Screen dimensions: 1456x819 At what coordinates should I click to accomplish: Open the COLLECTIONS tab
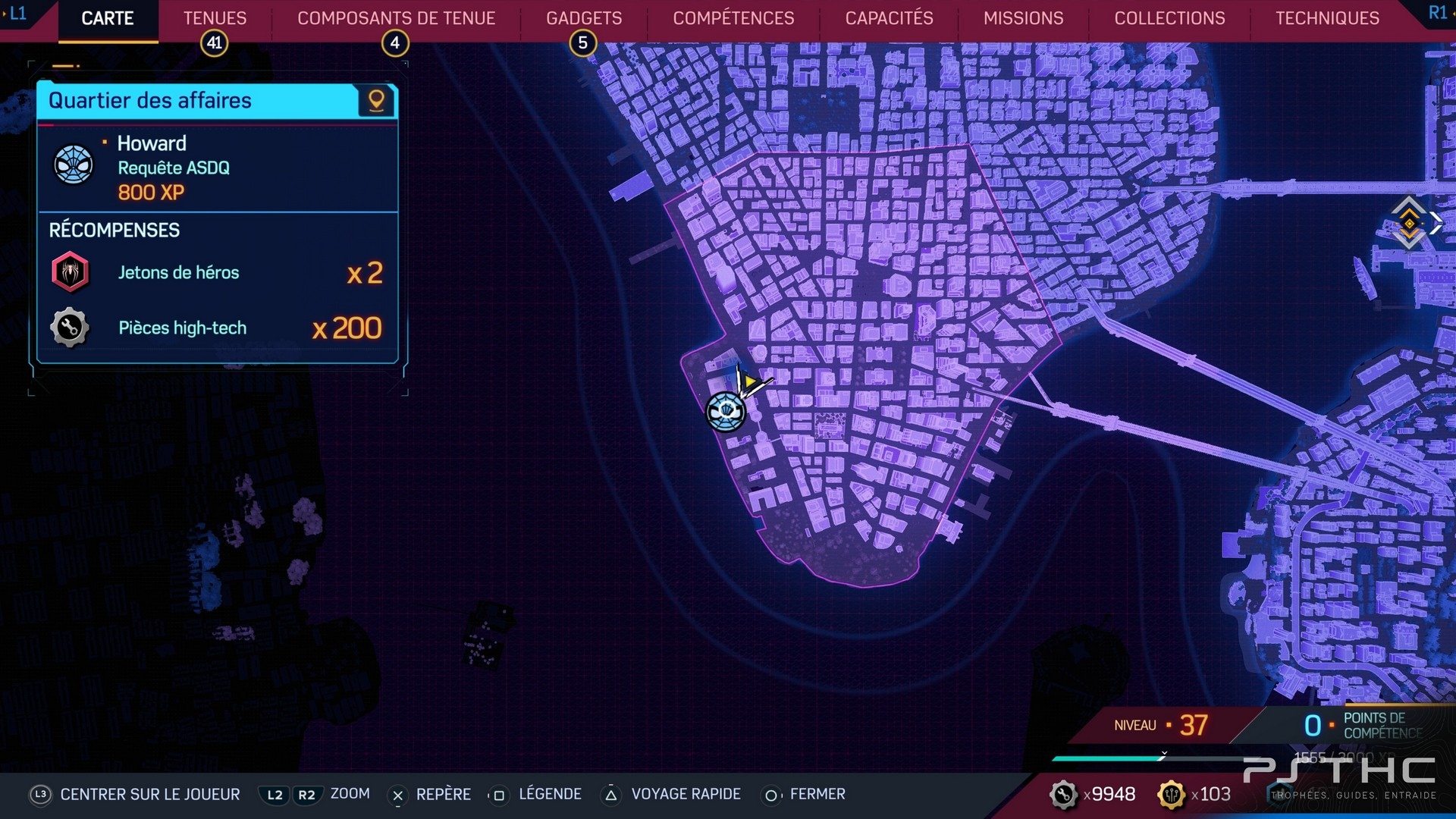(x=1169, y=18)
